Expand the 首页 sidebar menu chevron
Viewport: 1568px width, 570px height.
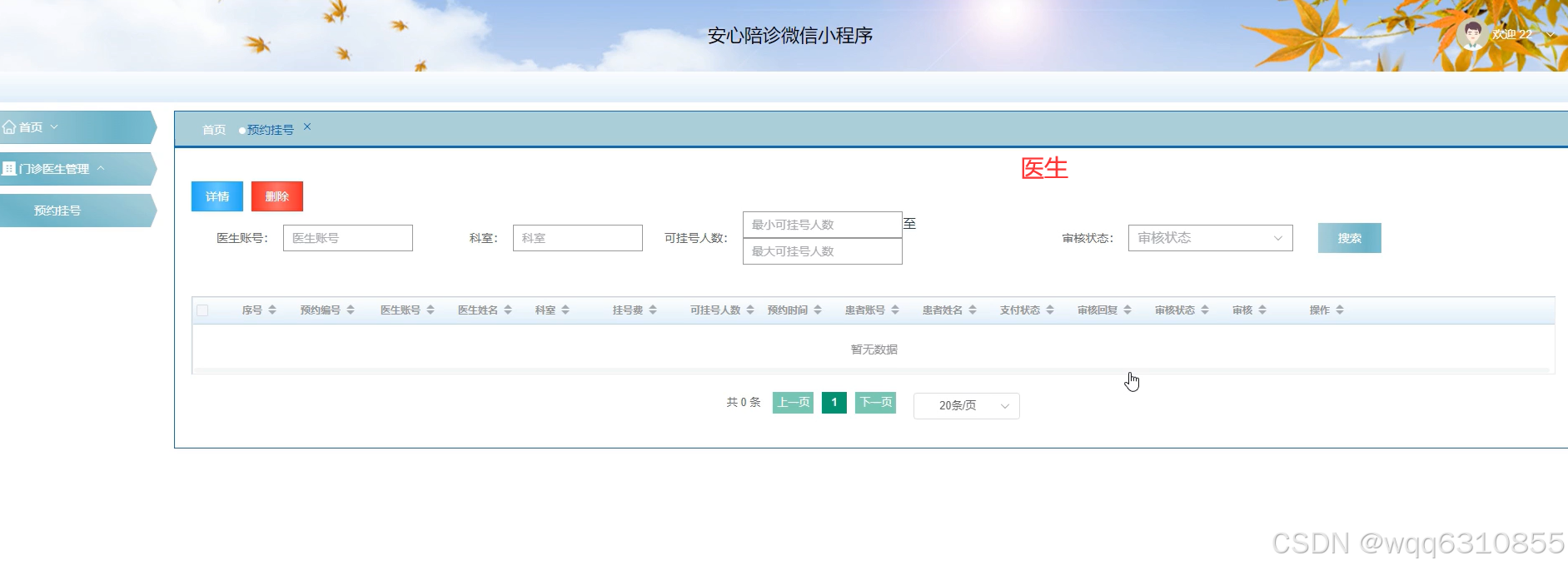pyautogui.click(x=54, y=127)
